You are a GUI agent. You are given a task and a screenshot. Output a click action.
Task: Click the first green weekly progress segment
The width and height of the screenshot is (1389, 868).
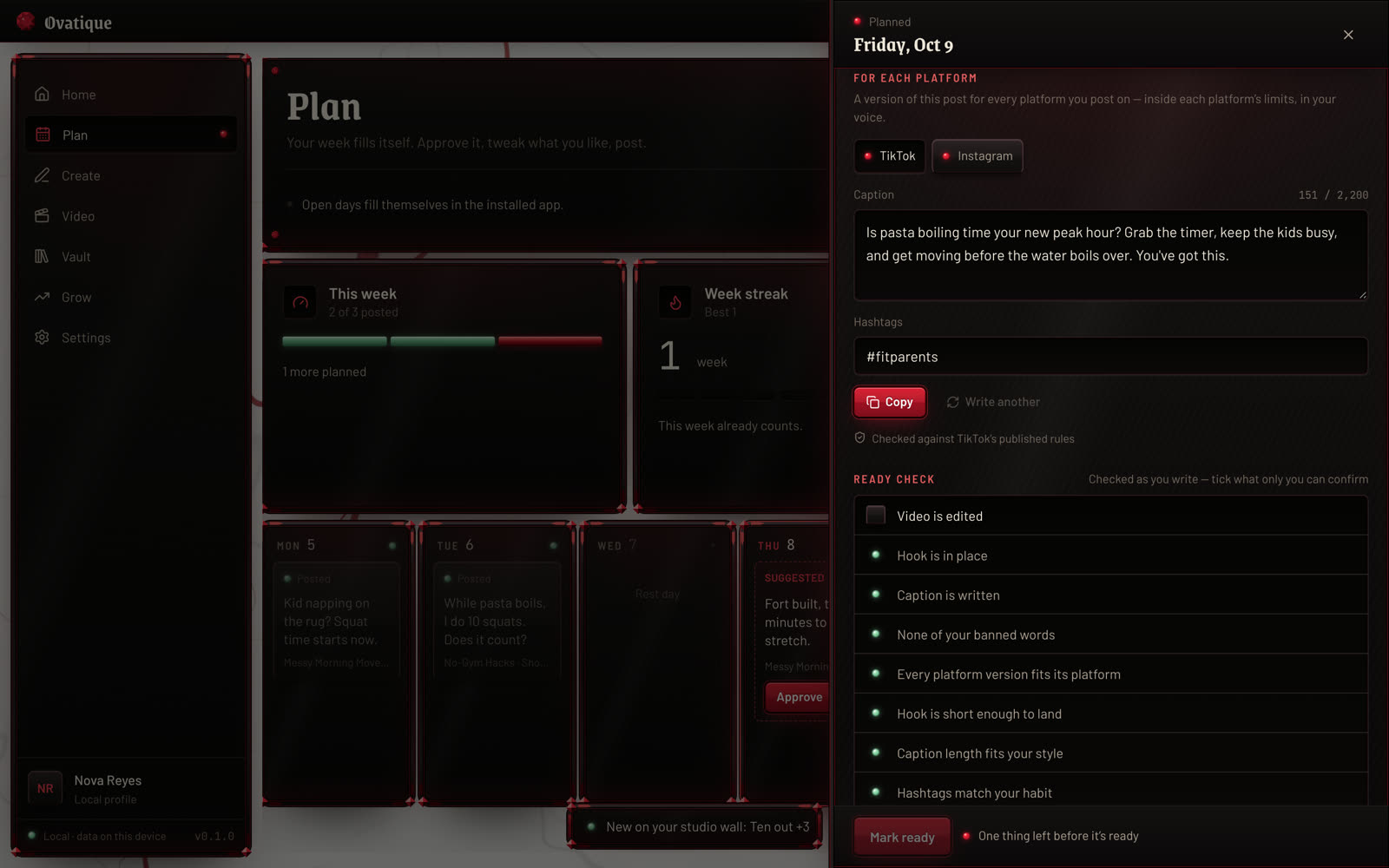coord(335,341)
